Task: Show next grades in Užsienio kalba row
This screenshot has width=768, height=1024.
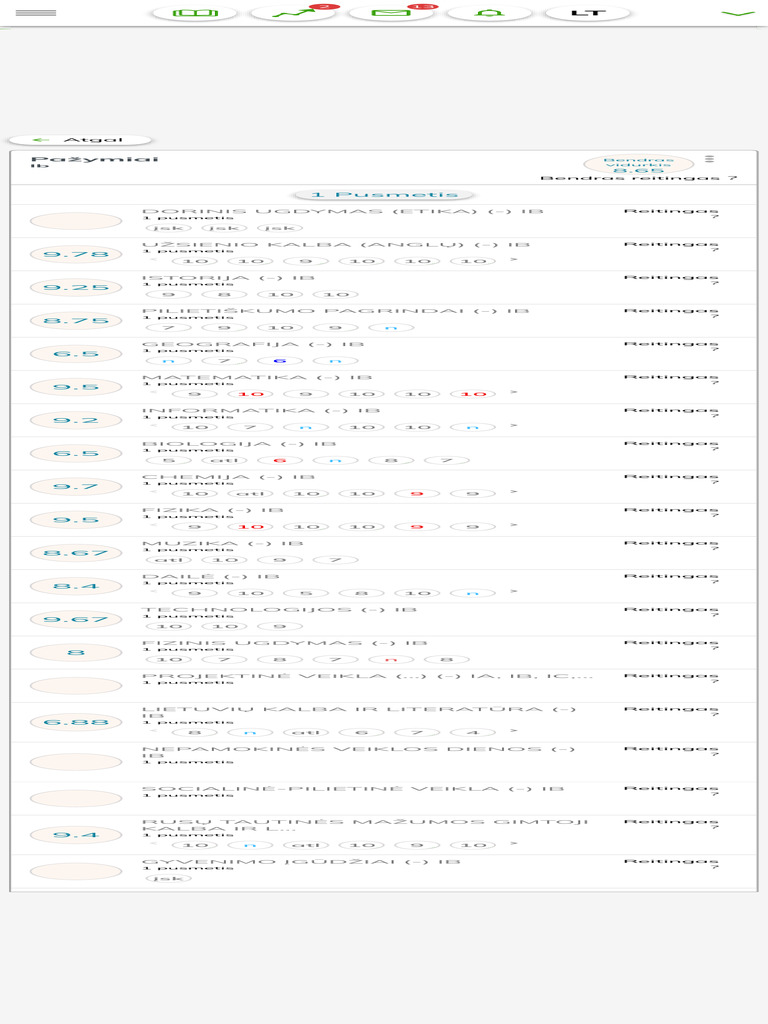Action: tap(514, 260)
